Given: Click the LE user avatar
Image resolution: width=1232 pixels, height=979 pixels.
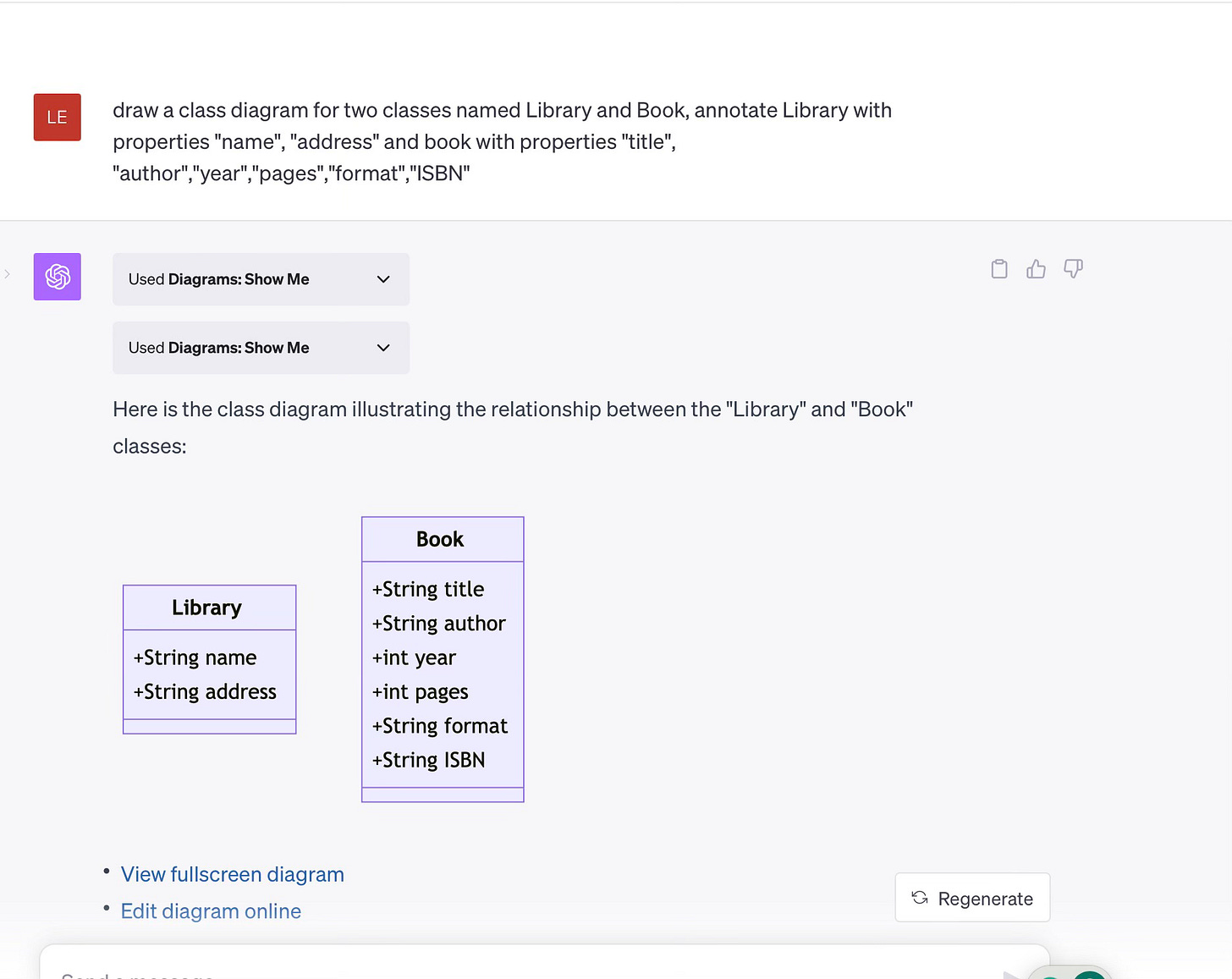Looking at the screenshot, I should 57,117.
